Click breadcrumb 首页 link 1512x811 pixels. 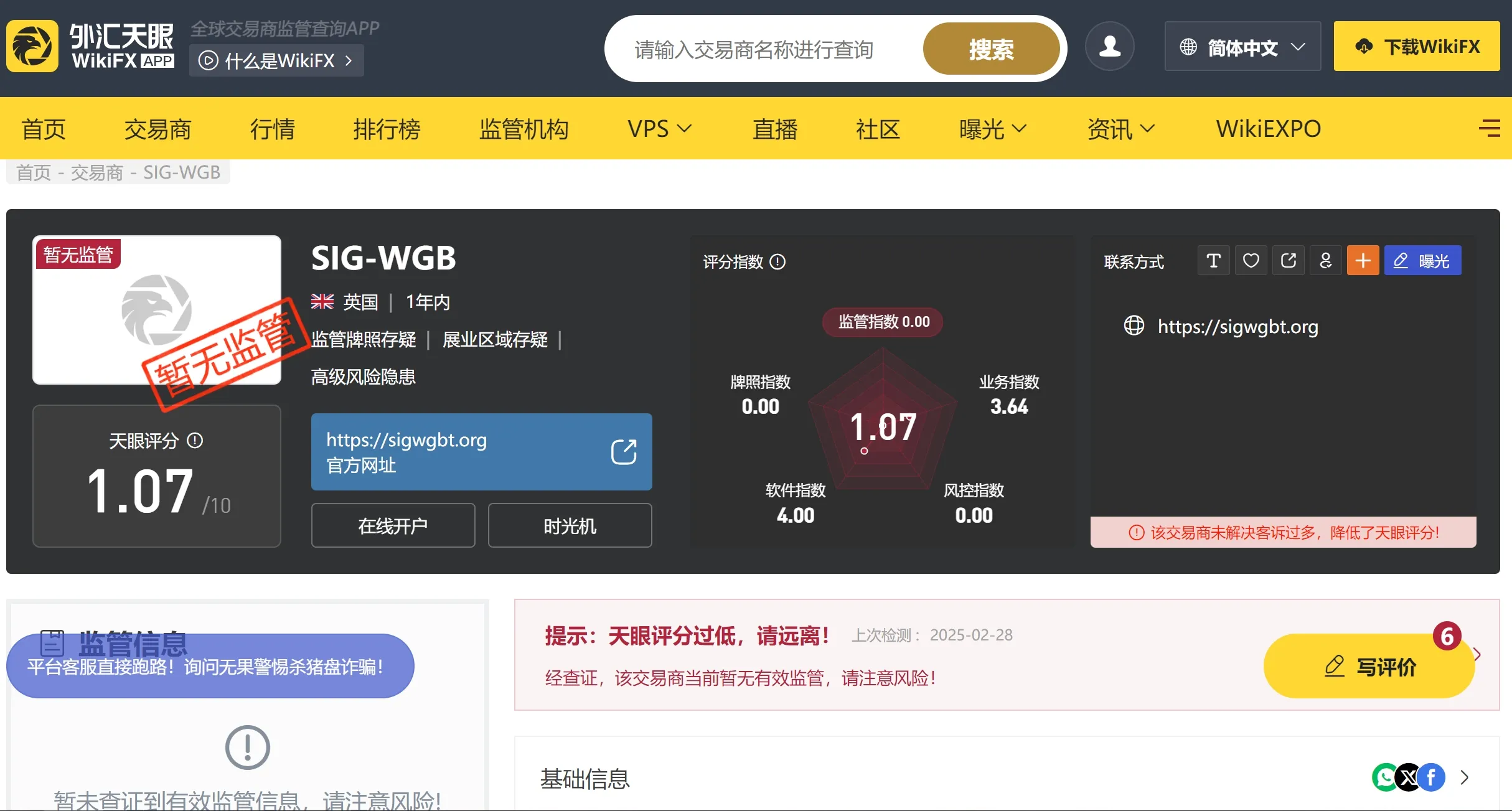click(x=34, y=172)
